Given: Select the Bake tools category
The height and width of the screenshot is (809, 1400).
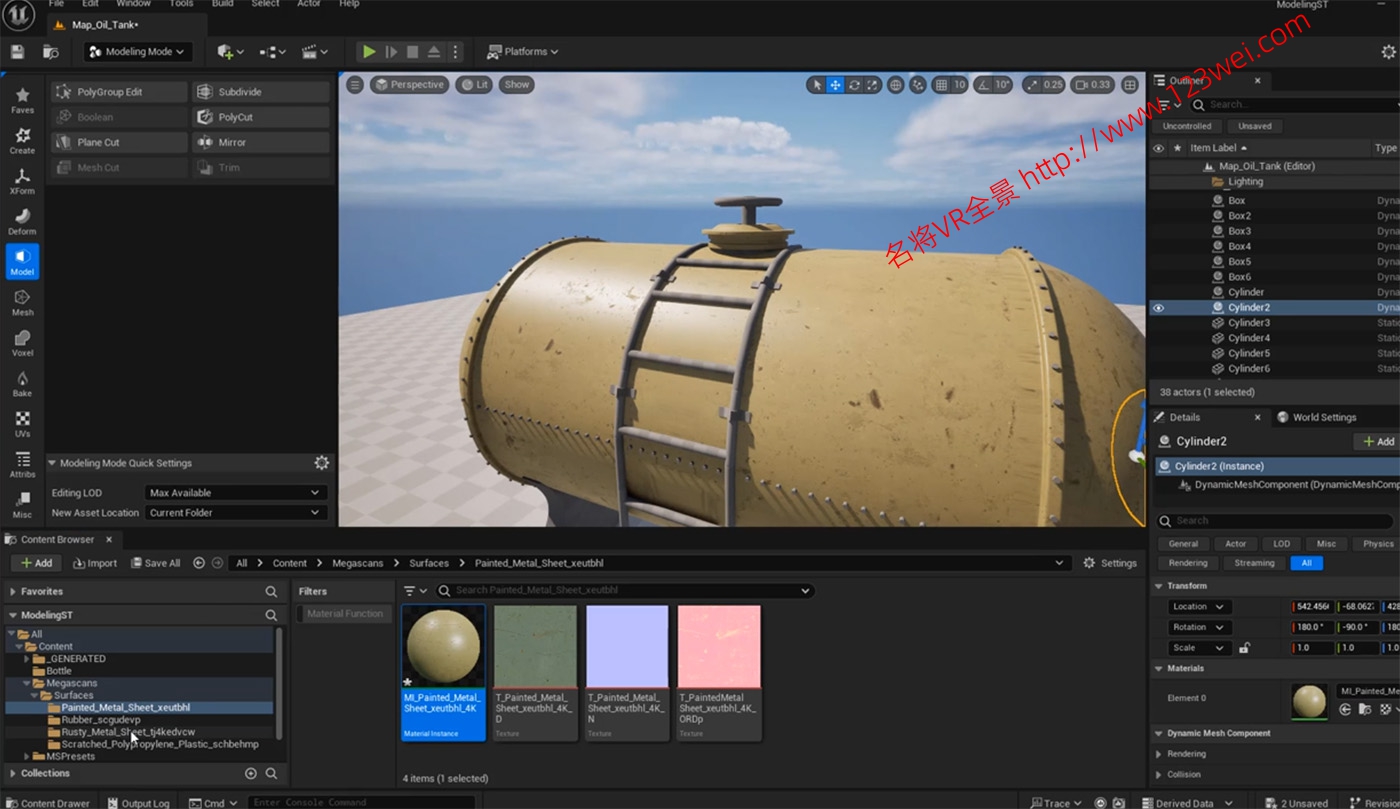Looking at the screenshot, I should 22,384.
